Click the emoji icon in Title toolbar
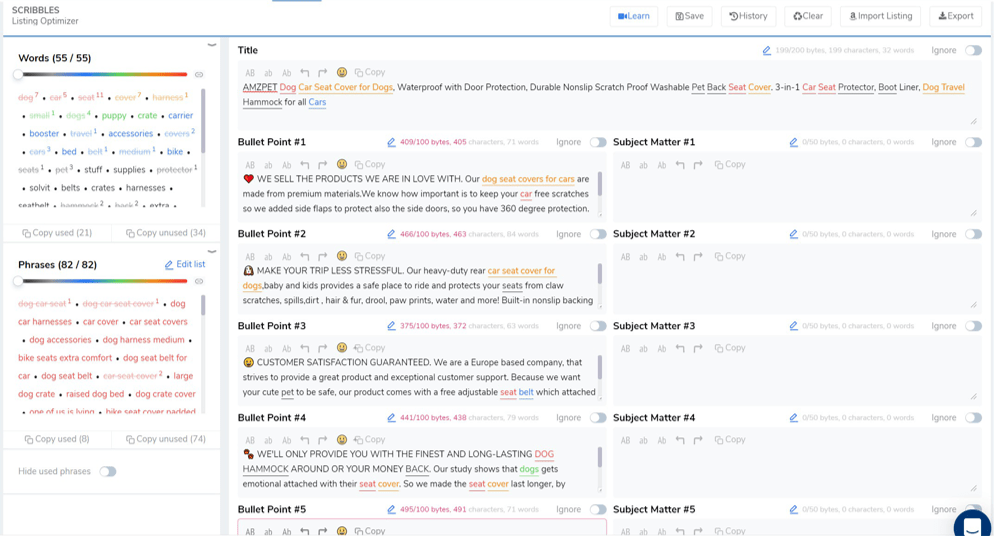This screenshot has width=994, height=536. click(x=342, y=72)
